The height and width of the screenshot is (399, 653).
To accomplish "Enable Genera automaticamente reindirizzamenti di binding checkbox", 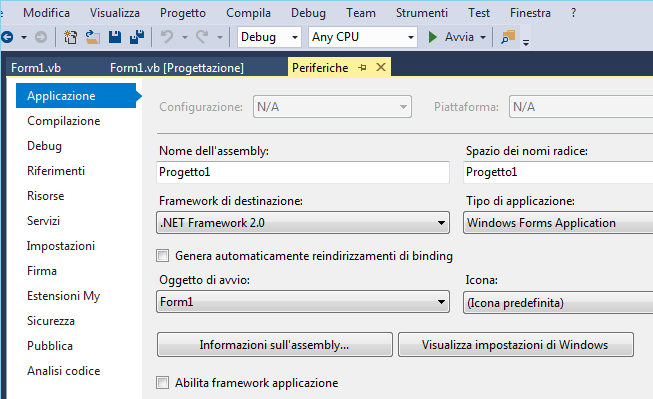I will click(162, 255).
